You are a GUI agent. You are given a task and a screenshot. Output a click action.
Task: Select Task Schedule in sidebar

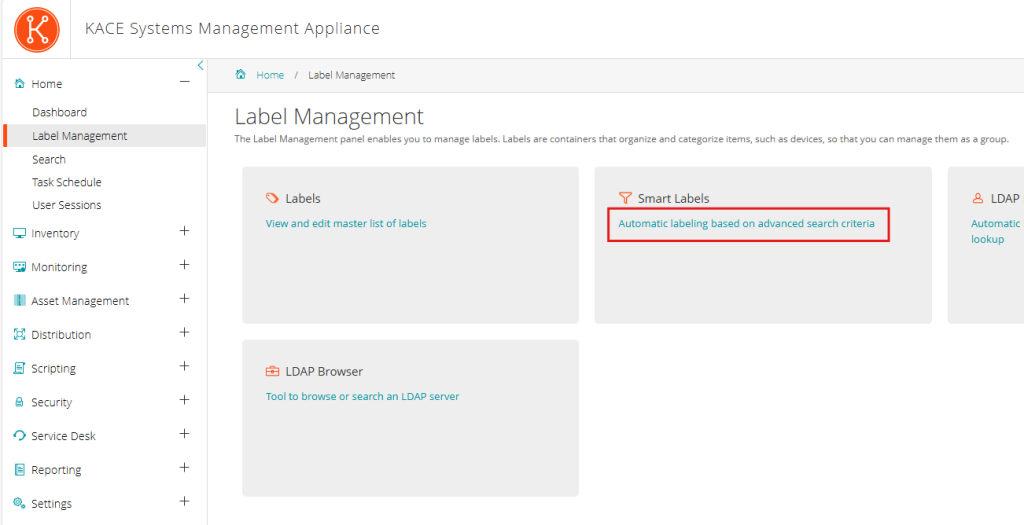point(66,182)
